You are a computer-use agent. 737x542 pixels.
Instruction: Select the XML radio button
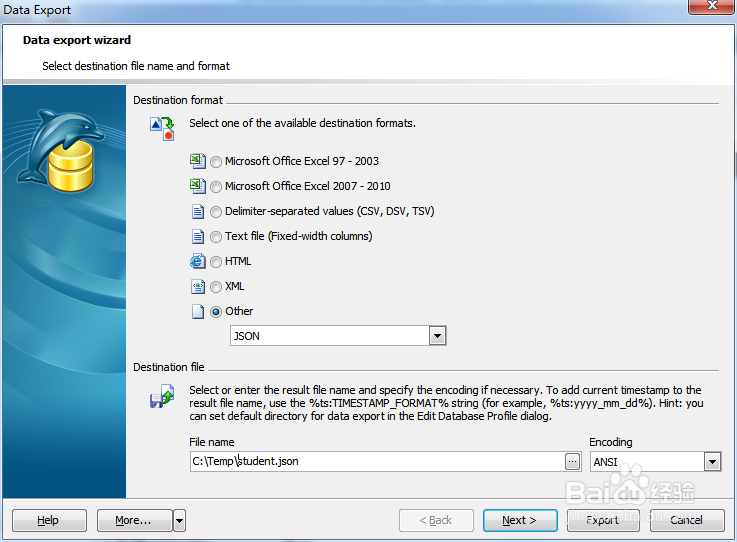pos(216,287)
